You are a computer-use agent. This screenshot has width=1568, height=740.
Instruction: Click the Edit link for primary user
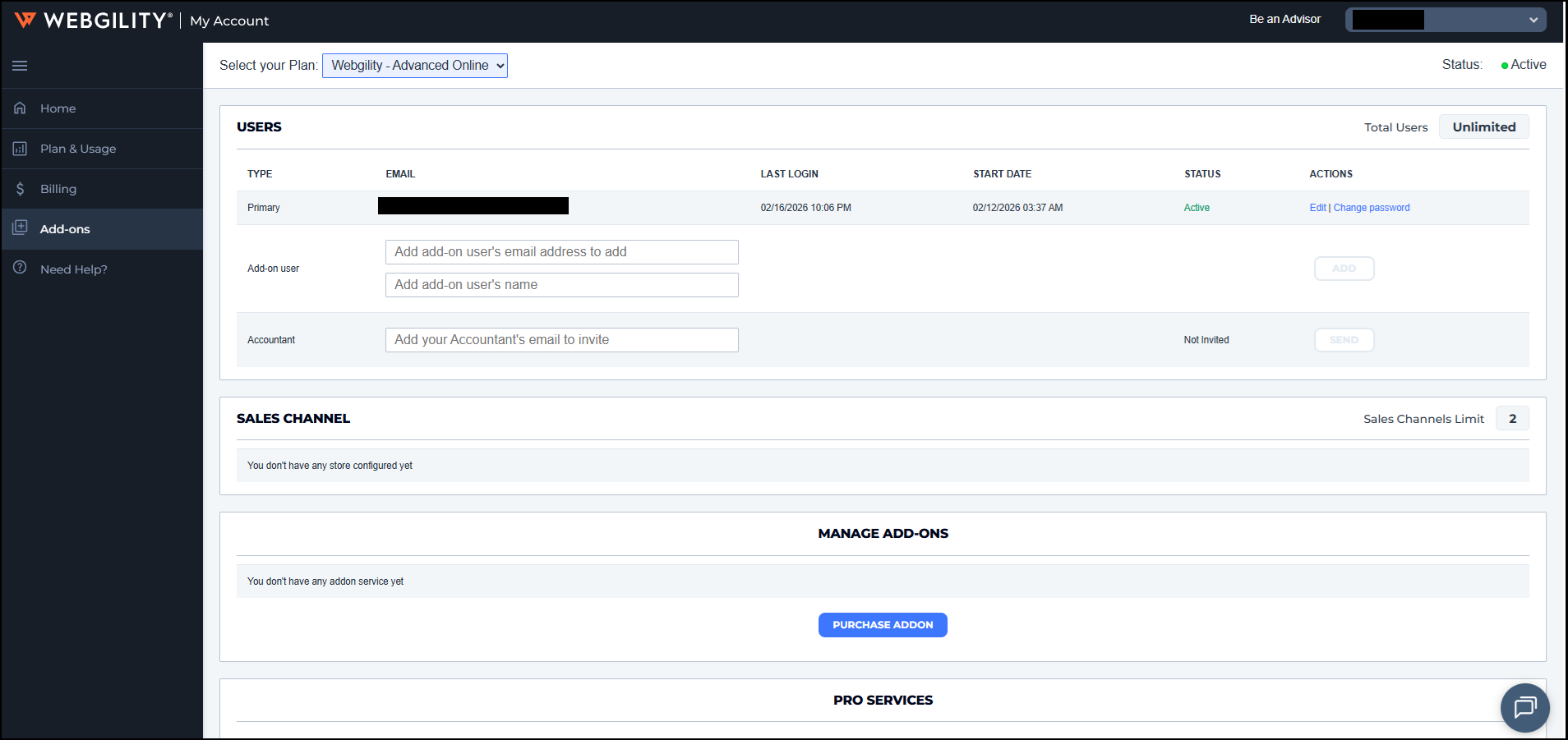(x=1317, y=208)
